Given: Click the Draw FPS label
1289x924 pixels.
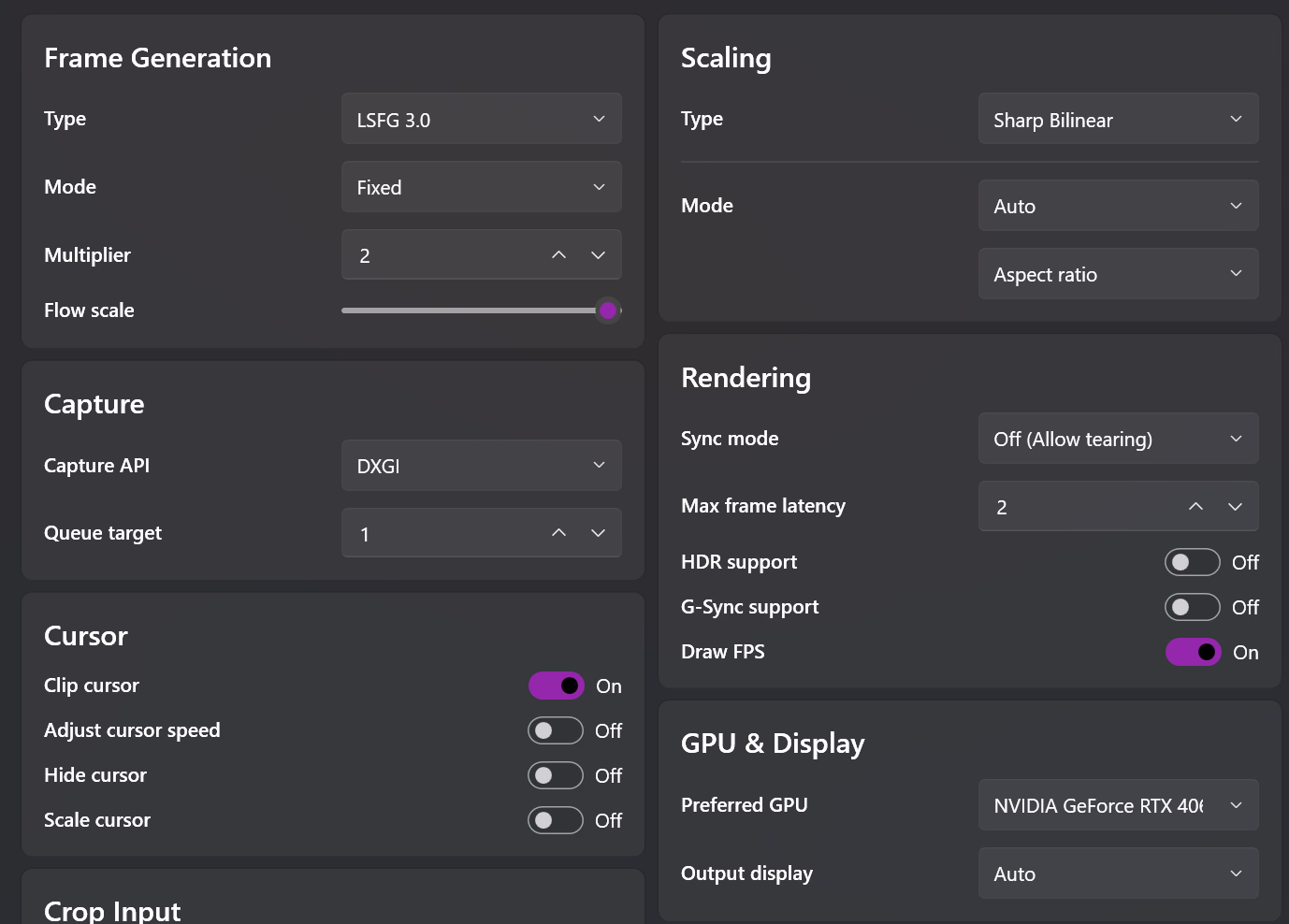Looking at the screenshot, I should pos(723,652).
